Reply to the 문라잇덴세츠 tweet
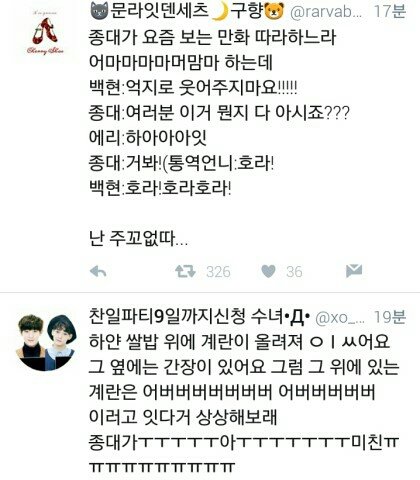 98,272
